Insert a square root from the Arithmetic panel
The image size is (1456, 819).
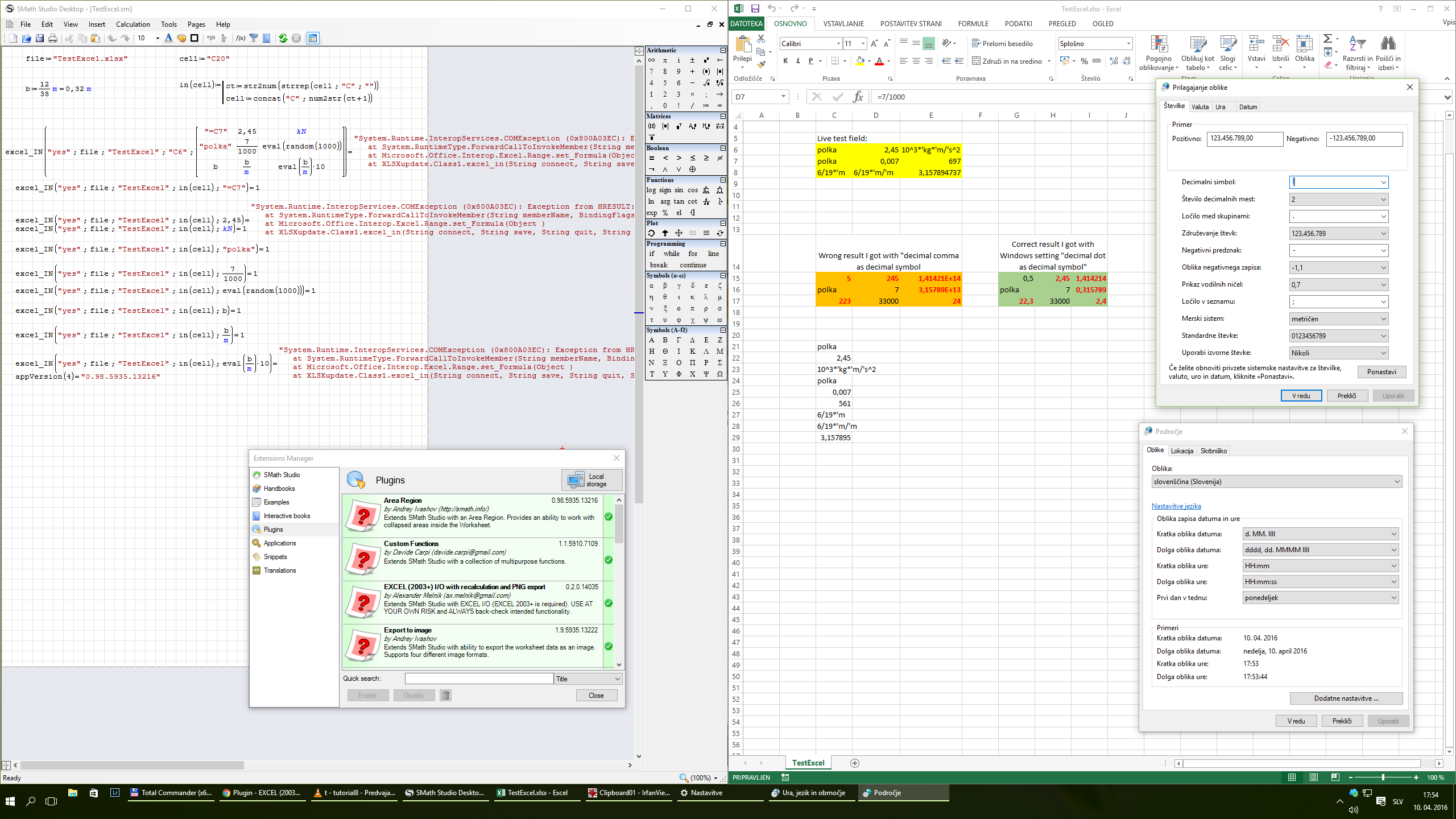coord(706,83)
